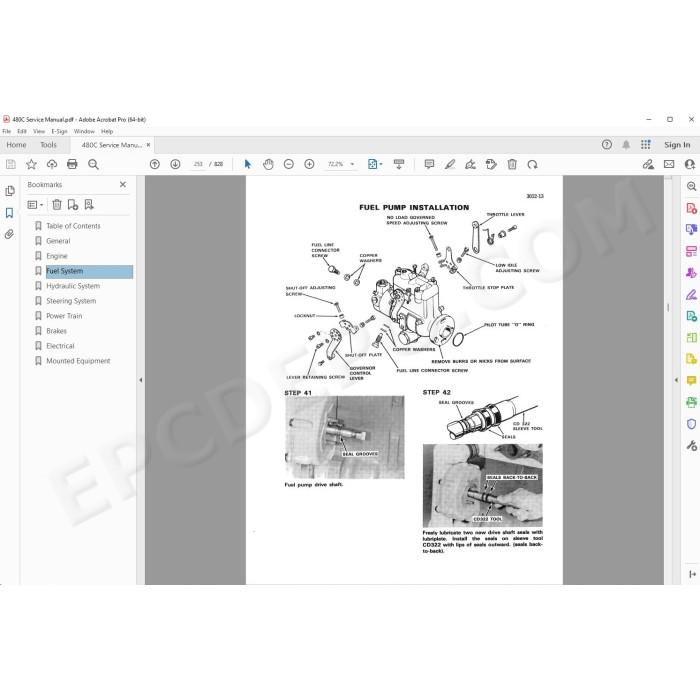Click the Protect shield tool in right pane
The image size is (700, 700).
pos(691,424)
